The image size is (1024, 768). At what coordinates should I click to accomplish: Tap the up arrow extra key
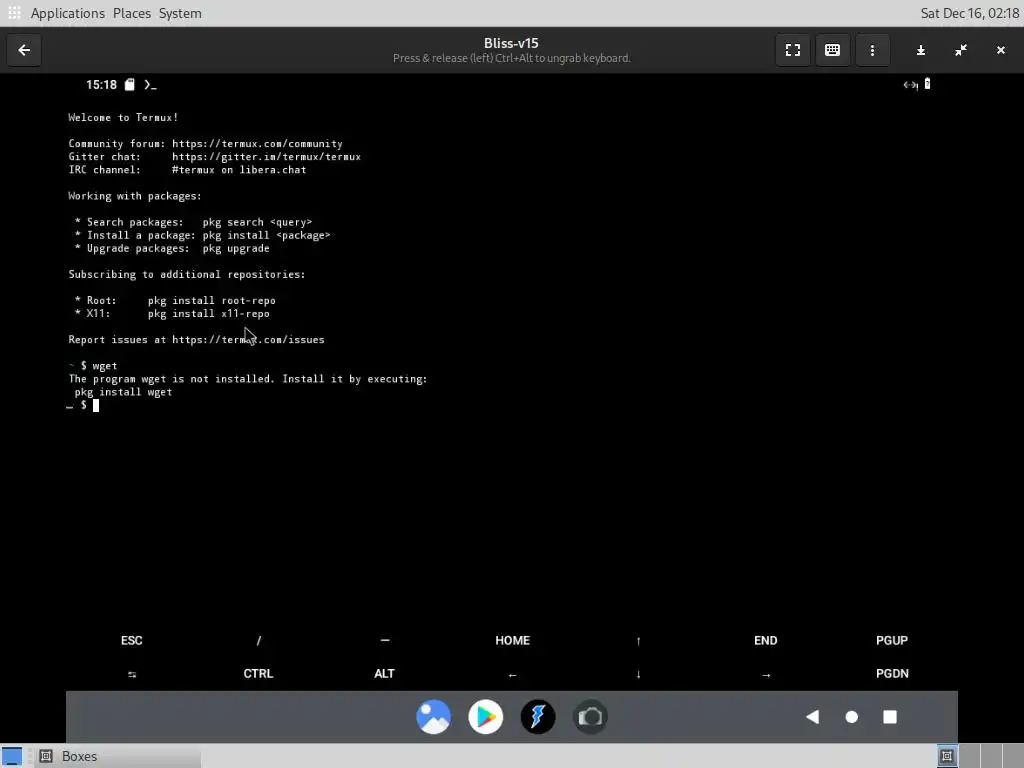639,641
